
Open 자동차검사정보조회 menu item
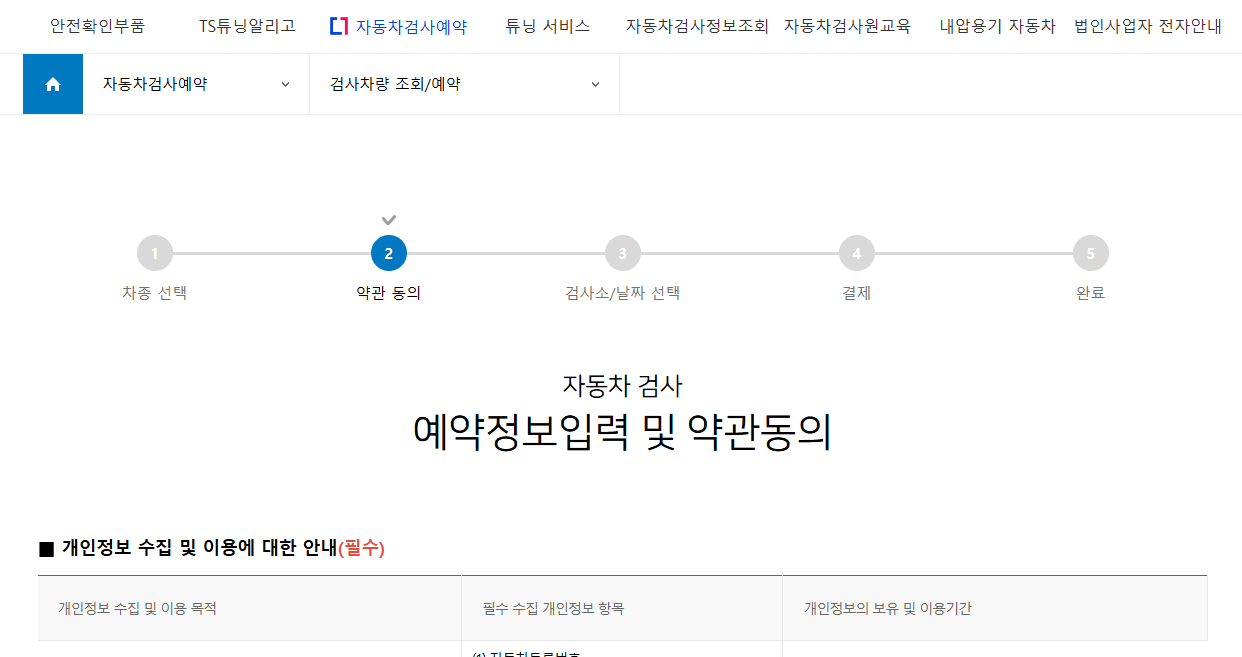[x=697, y=26]
